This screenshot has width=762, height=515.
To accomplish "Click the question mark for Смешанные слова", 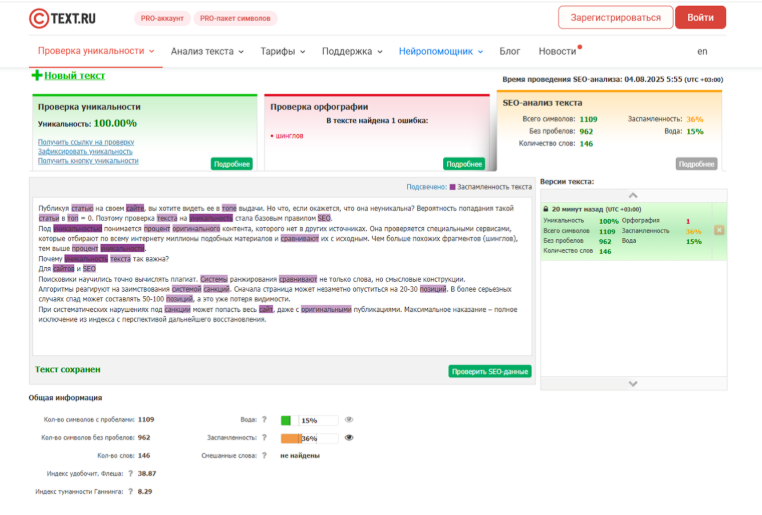I will point(263,455).
